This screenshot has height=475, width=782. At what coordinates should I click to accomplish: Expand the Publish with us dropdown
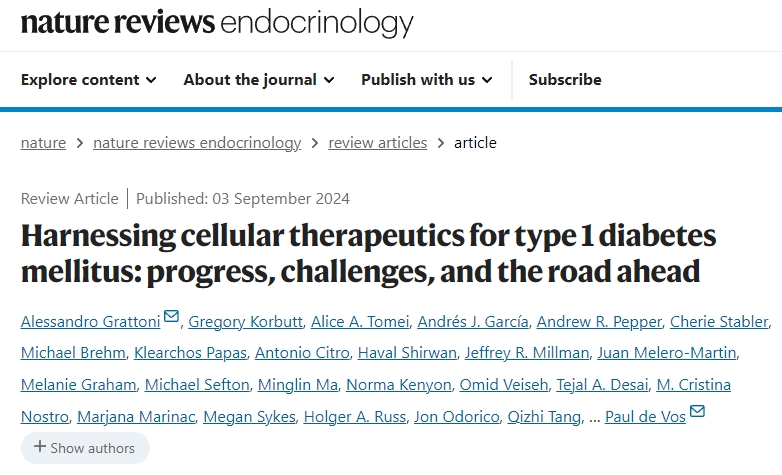tap(427, 80)
